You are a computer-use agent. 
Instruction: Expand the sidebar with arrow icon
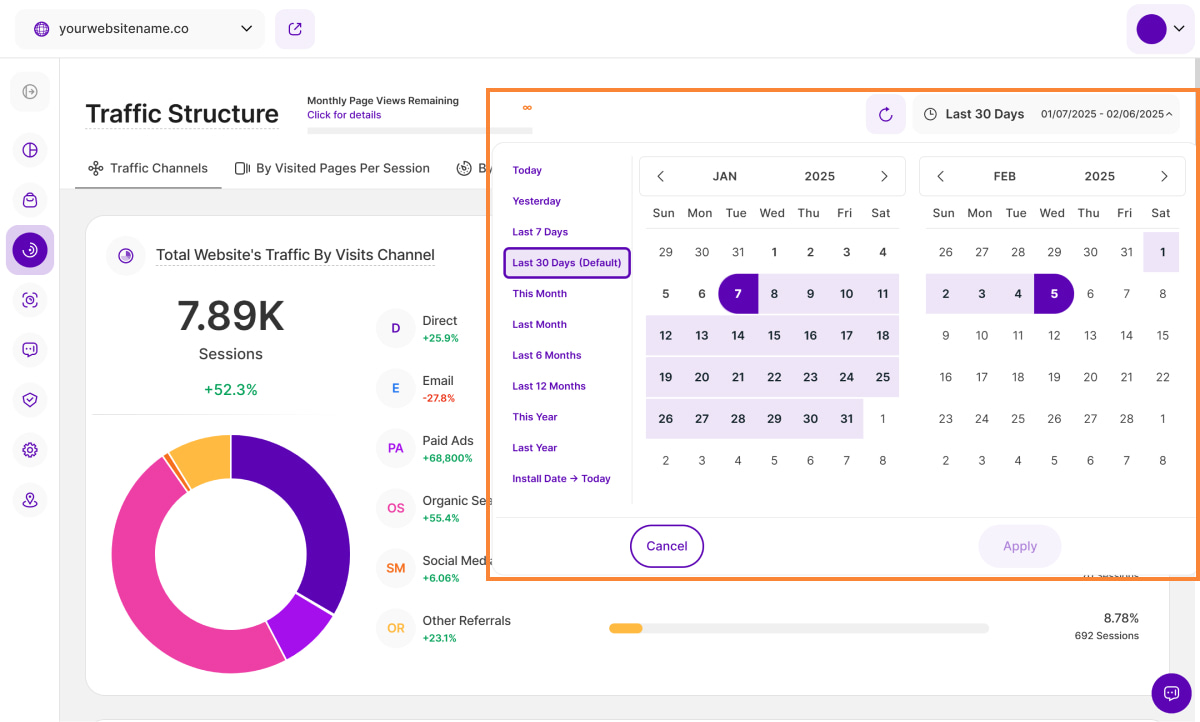point(30,92)
